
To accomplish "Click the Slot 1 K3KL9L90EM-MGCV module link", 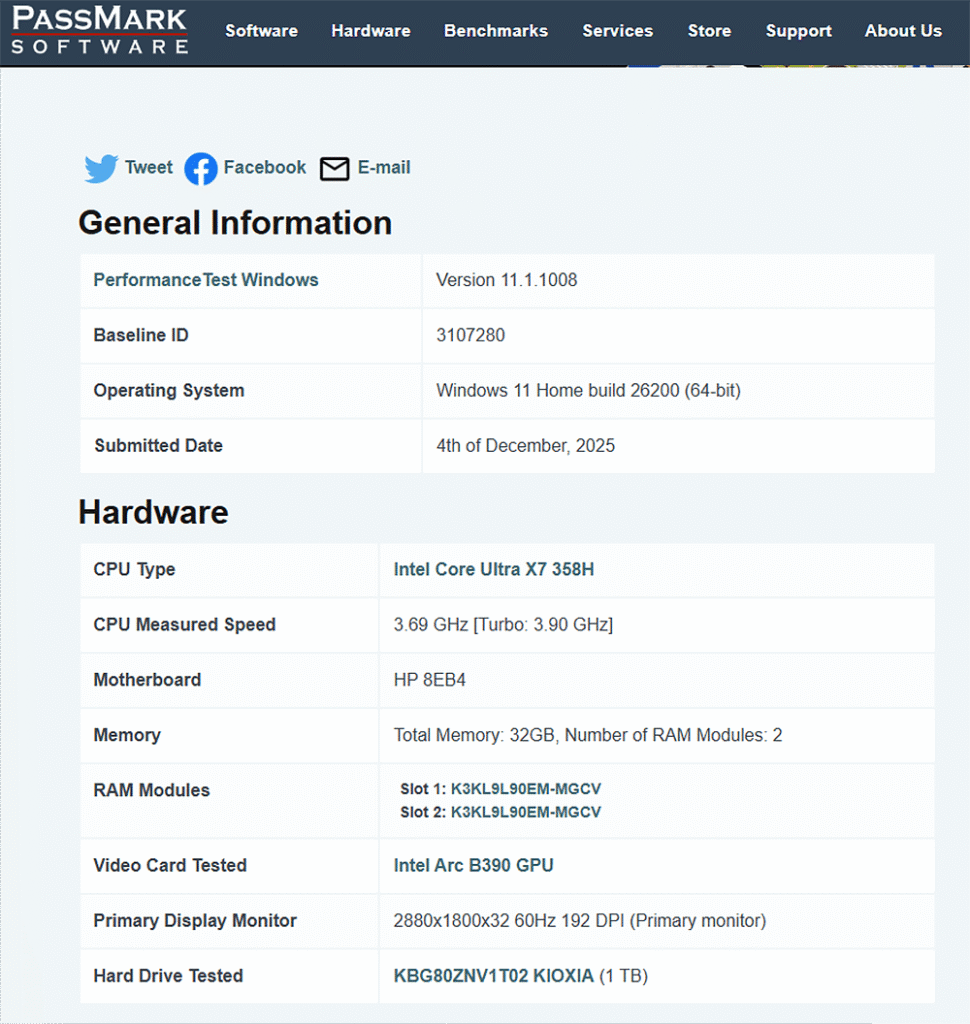I will pyautogui.click(x=526, y=789).
